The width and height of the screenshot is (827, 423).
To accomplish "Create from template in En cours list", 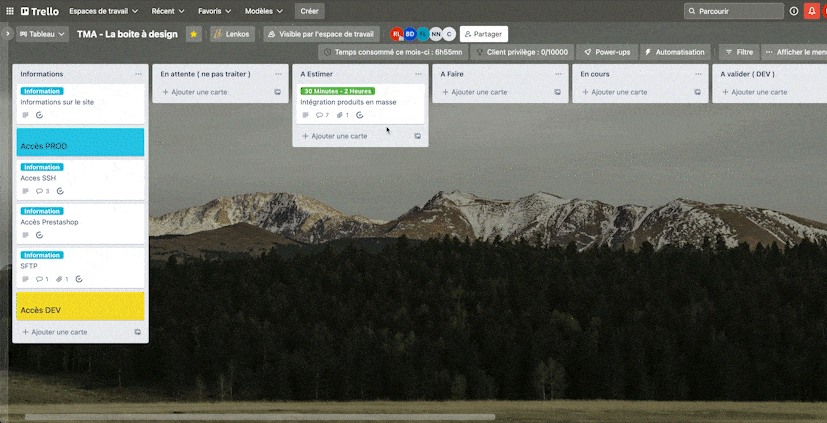I will point(697,92).
